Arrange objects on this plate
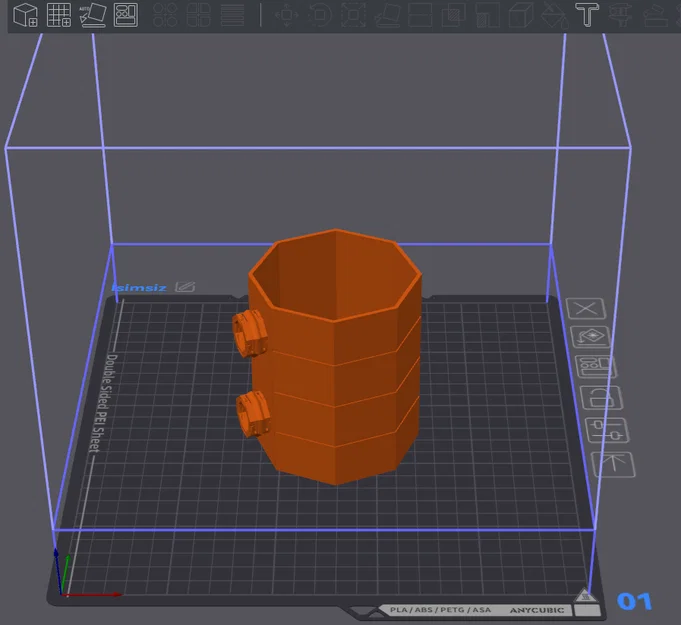 point(595,367)
